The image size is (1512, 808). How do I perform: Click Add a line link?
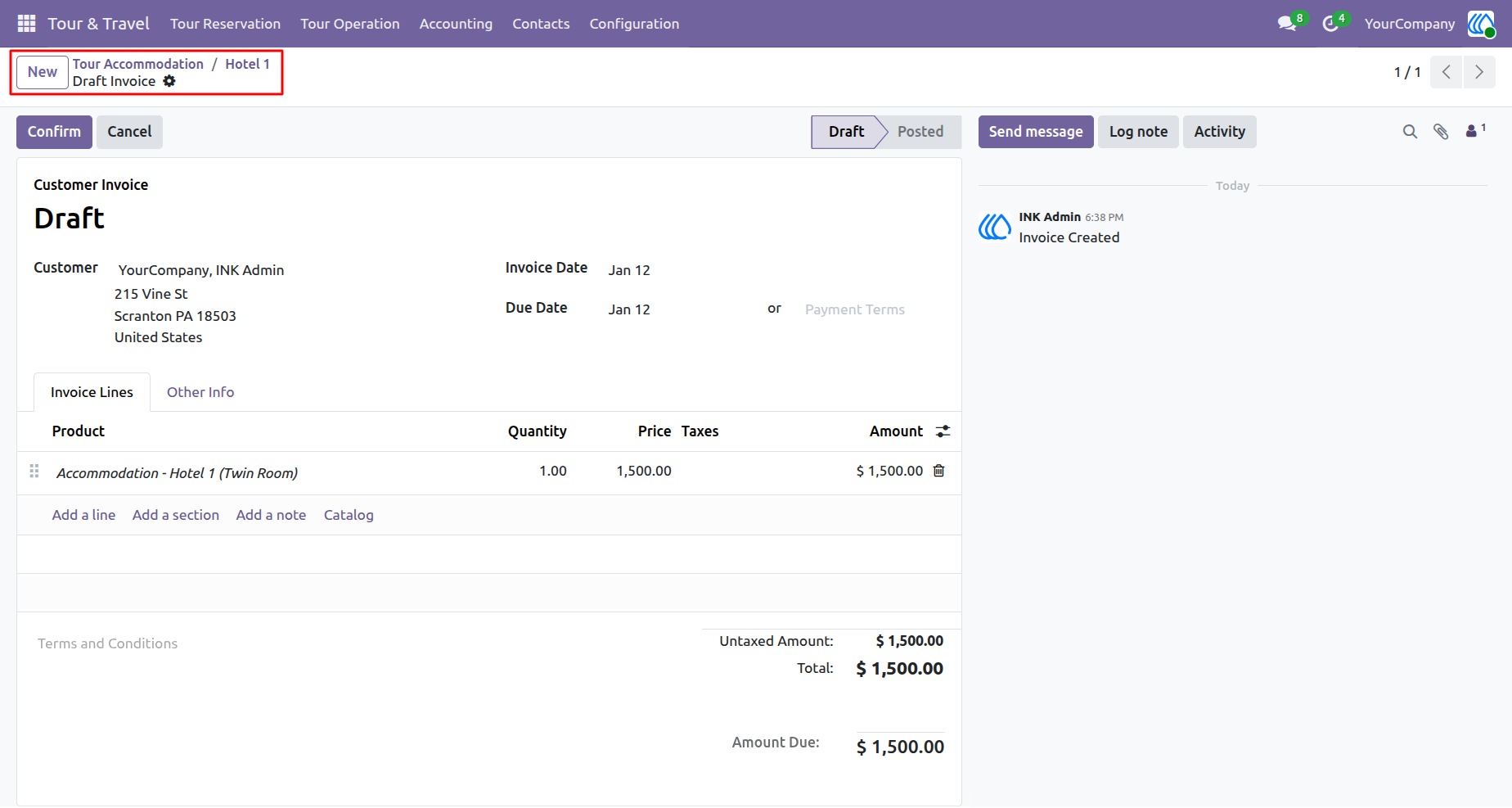[83, 515]
